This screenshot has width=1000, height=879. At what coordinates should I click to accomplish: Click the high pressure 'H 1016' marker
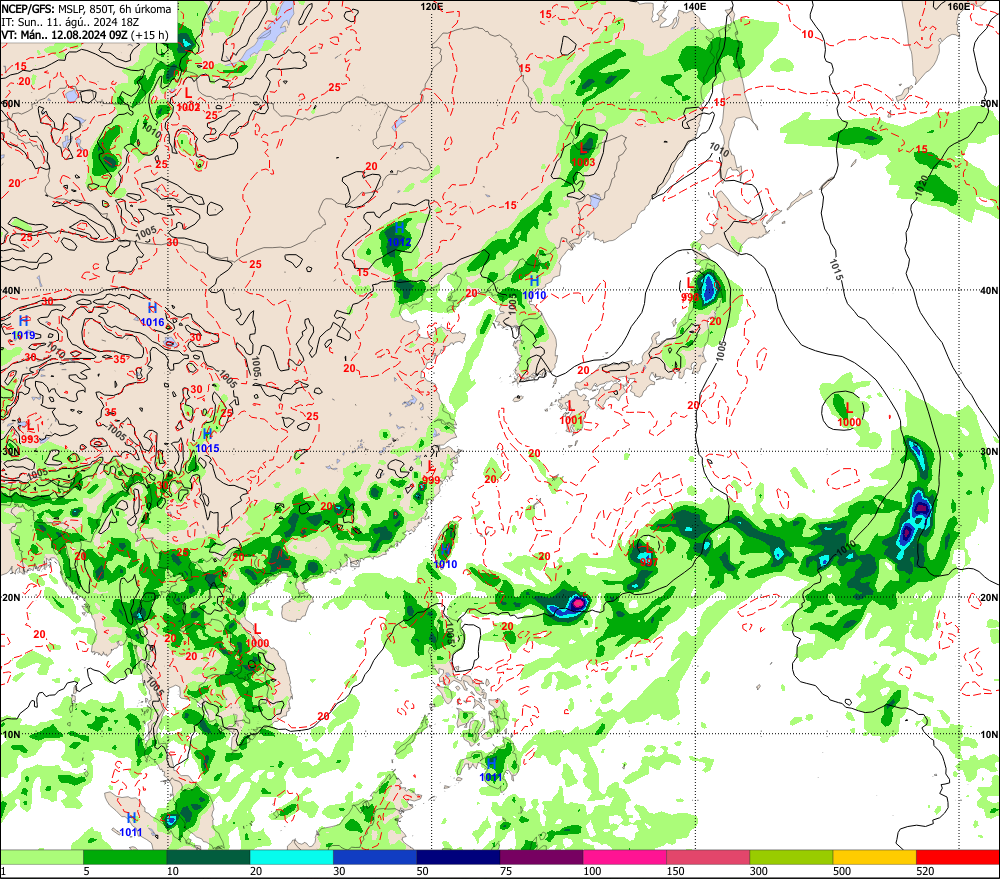click(x=152, y=316)
